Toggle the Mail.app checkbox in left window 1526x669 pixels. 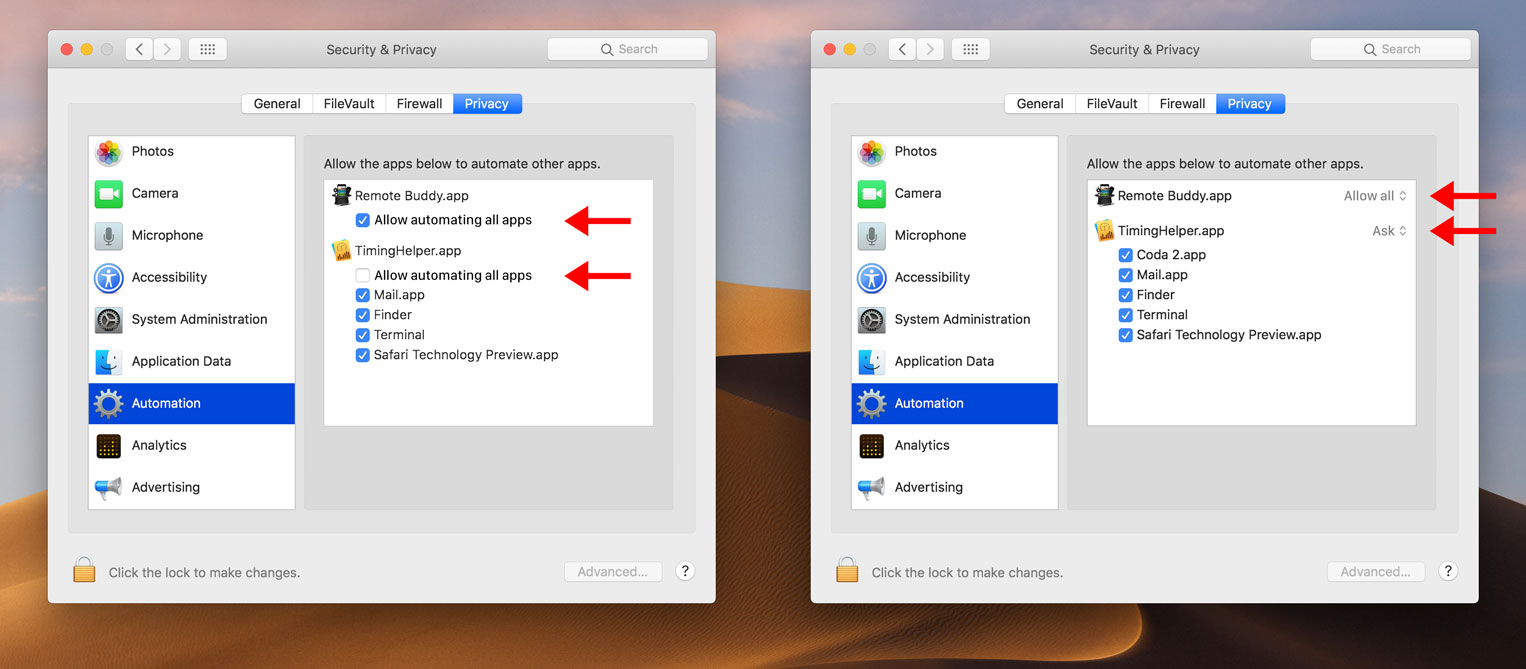click(363, 295)
